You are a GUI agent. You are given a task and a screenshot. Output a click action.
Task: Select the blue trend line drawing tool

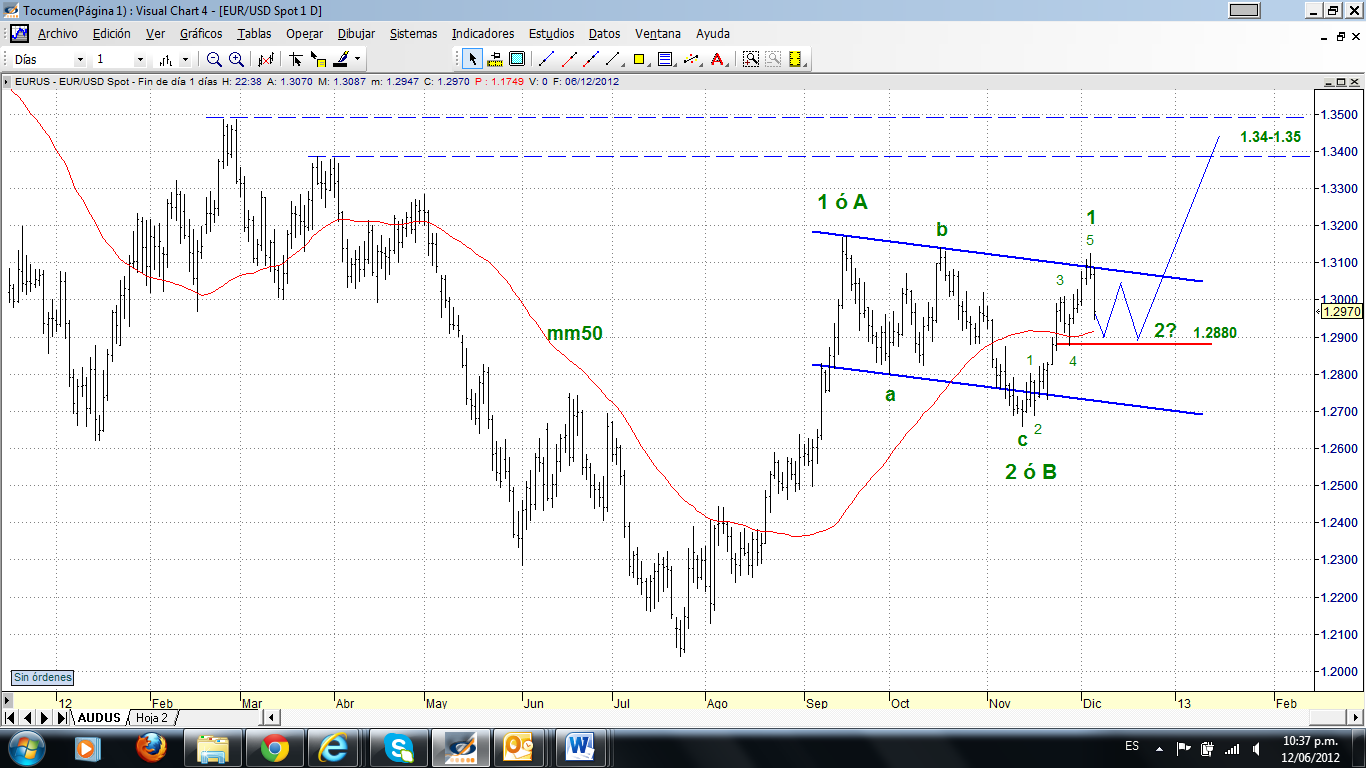[x=546, y=59]
